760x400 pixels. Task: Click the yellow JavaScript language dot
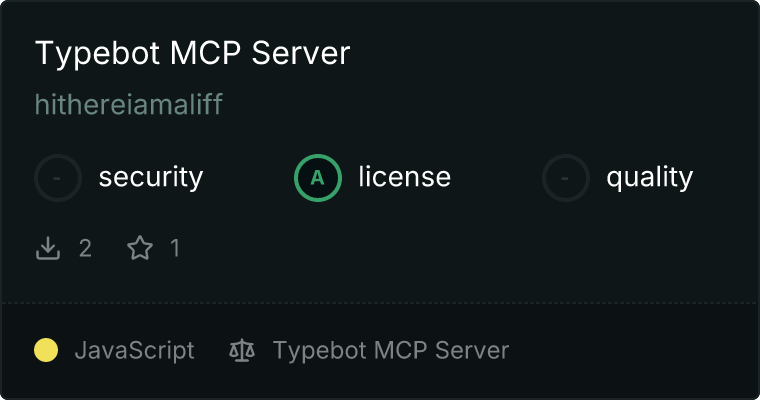point(46,350)
